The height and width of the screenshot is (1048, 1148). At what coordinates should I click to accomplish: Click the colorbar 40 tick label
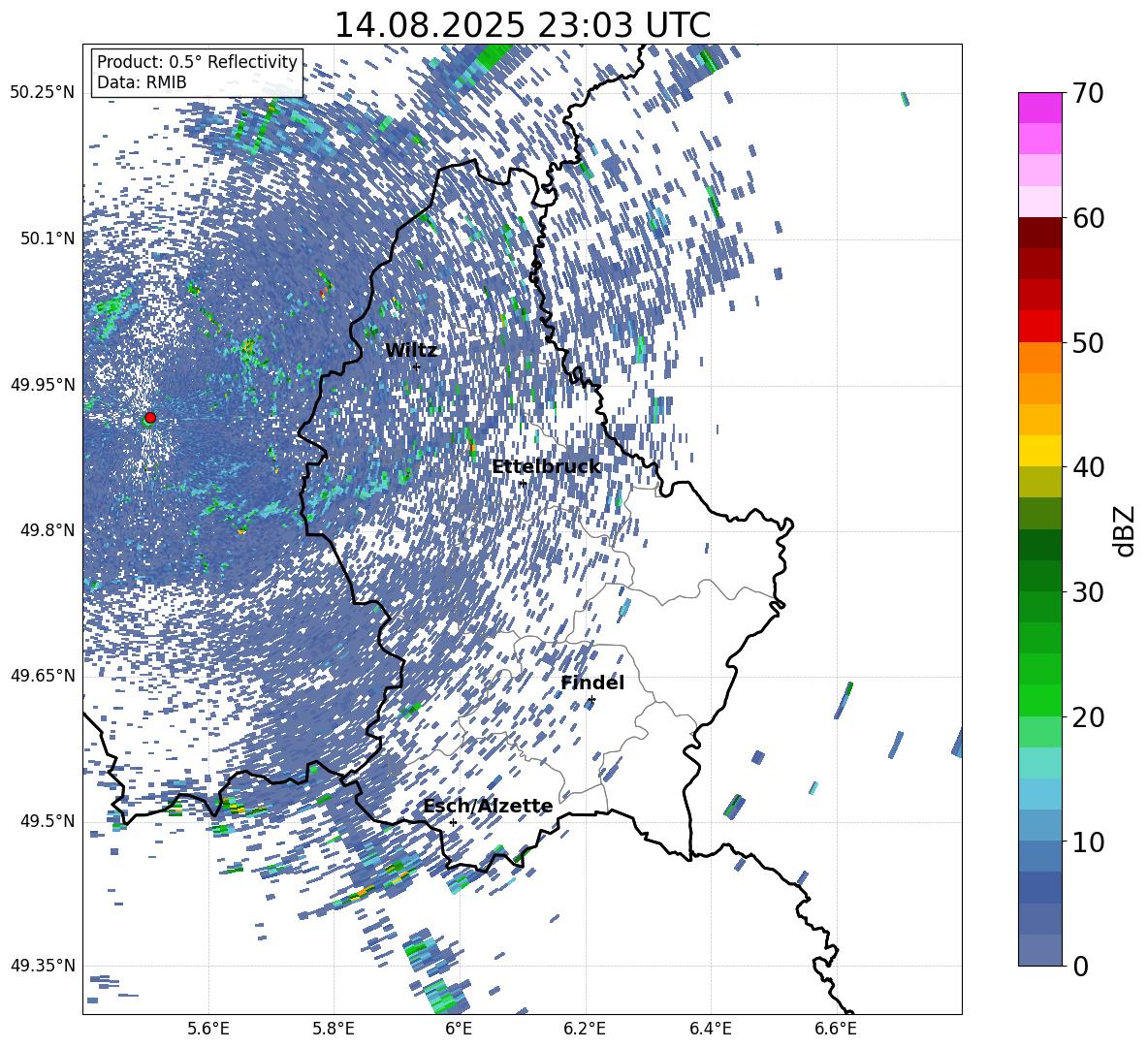pyautogui.click(x=1088, y=467)
